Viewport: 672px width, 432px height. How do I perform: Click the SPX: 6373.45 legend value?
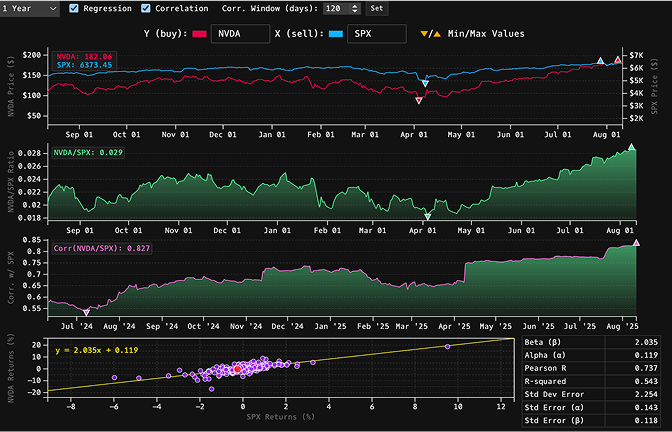[84, 65]
